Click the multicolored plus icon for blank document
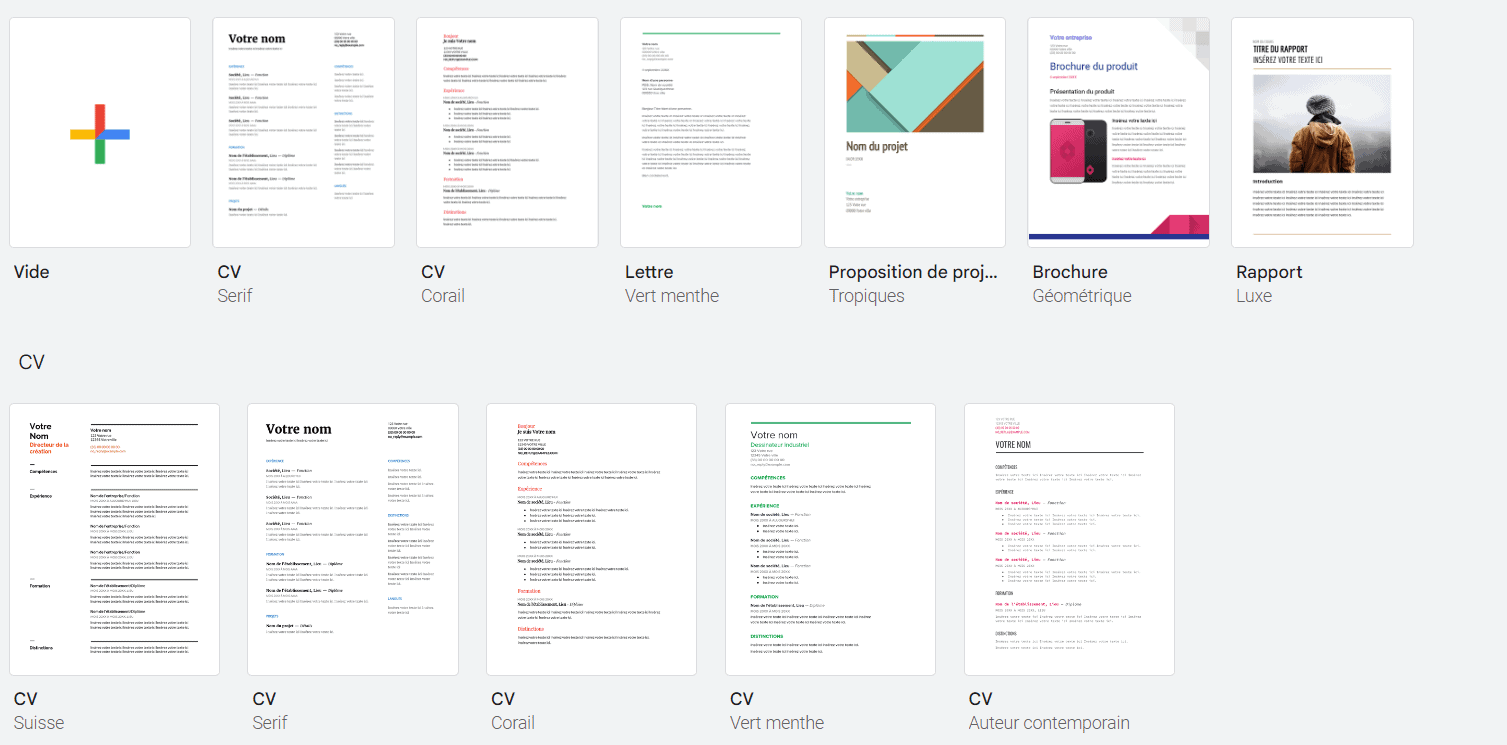This screenshot has width=1507, height=745. [100, 133]
